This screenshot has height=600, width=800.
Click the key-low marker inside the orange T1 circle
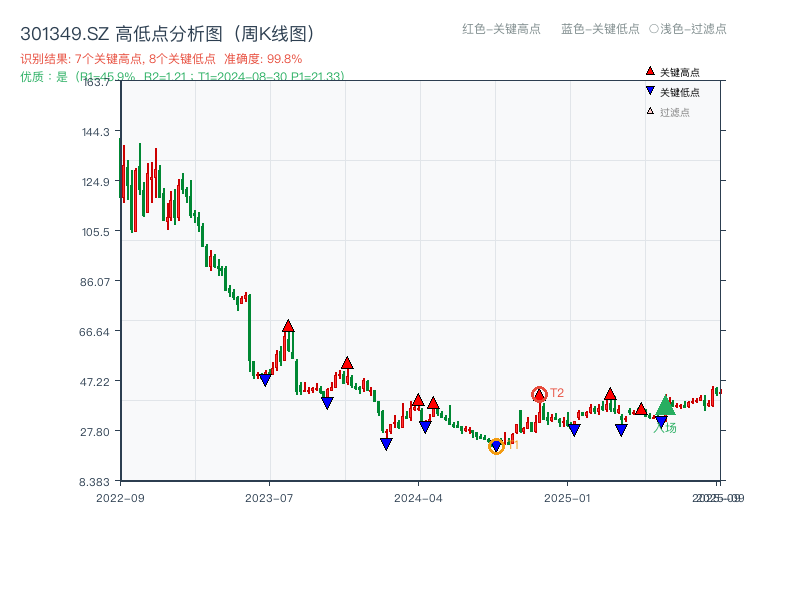coord(496,446)
